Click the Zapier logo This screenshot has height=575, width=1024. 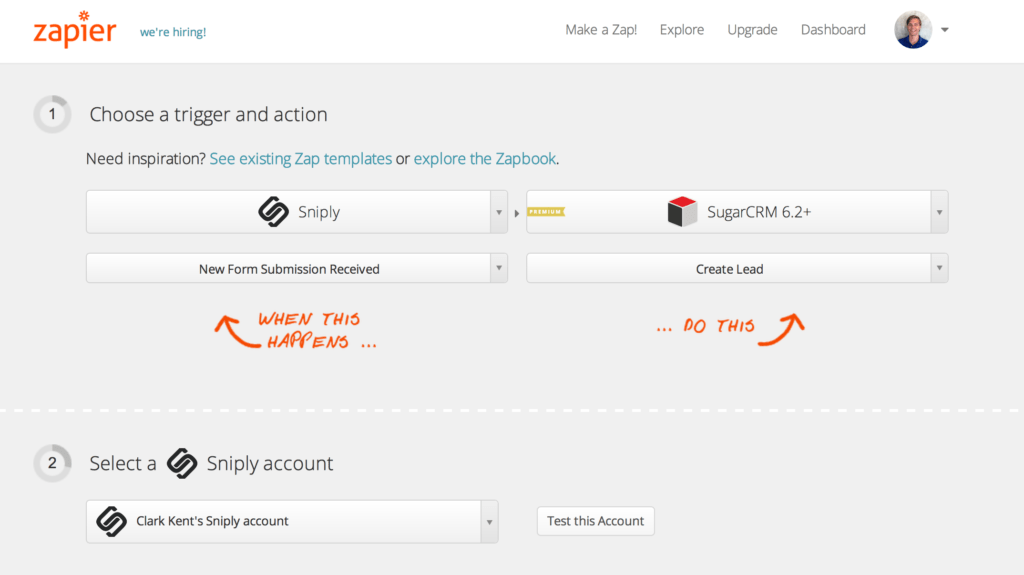(x=75, y=29)
